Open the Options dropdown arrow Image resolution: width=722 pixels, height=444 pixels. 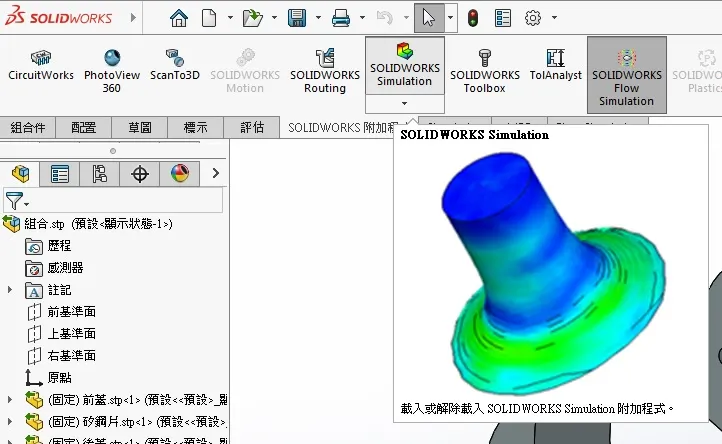tap(554, 18)
